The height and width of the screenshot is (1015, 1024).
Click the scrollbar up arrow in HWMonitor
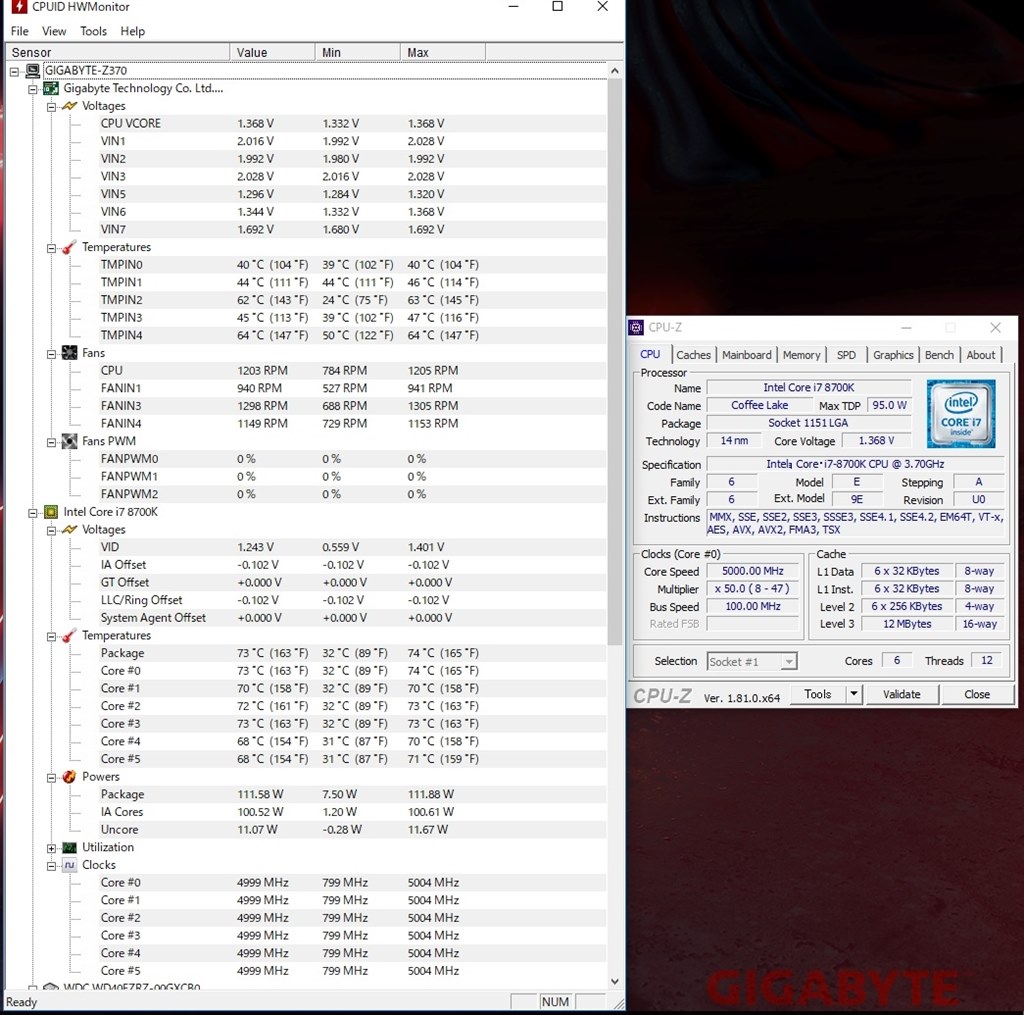pos(615,71)
